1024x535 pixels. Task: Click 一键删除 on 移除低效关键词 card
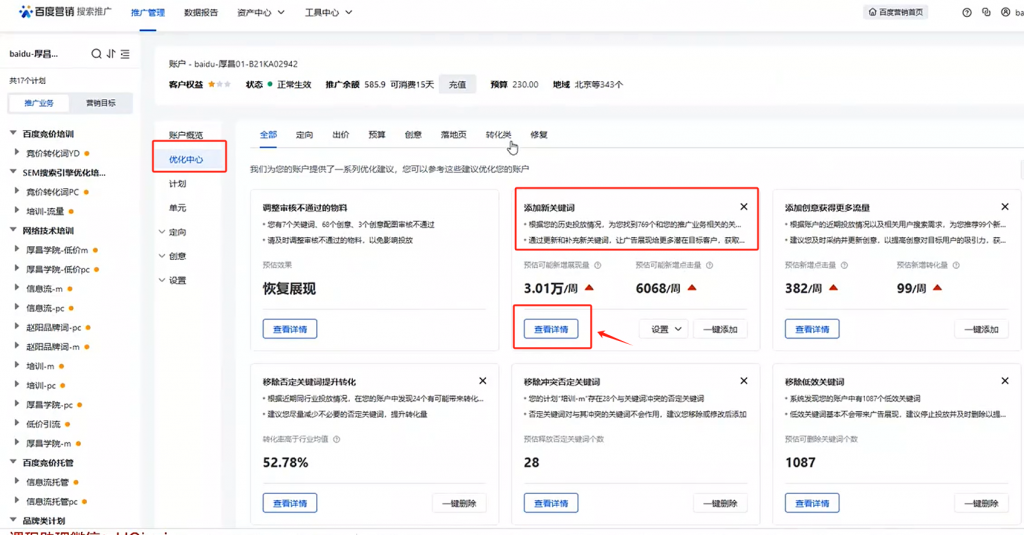(x=982, y=503)
